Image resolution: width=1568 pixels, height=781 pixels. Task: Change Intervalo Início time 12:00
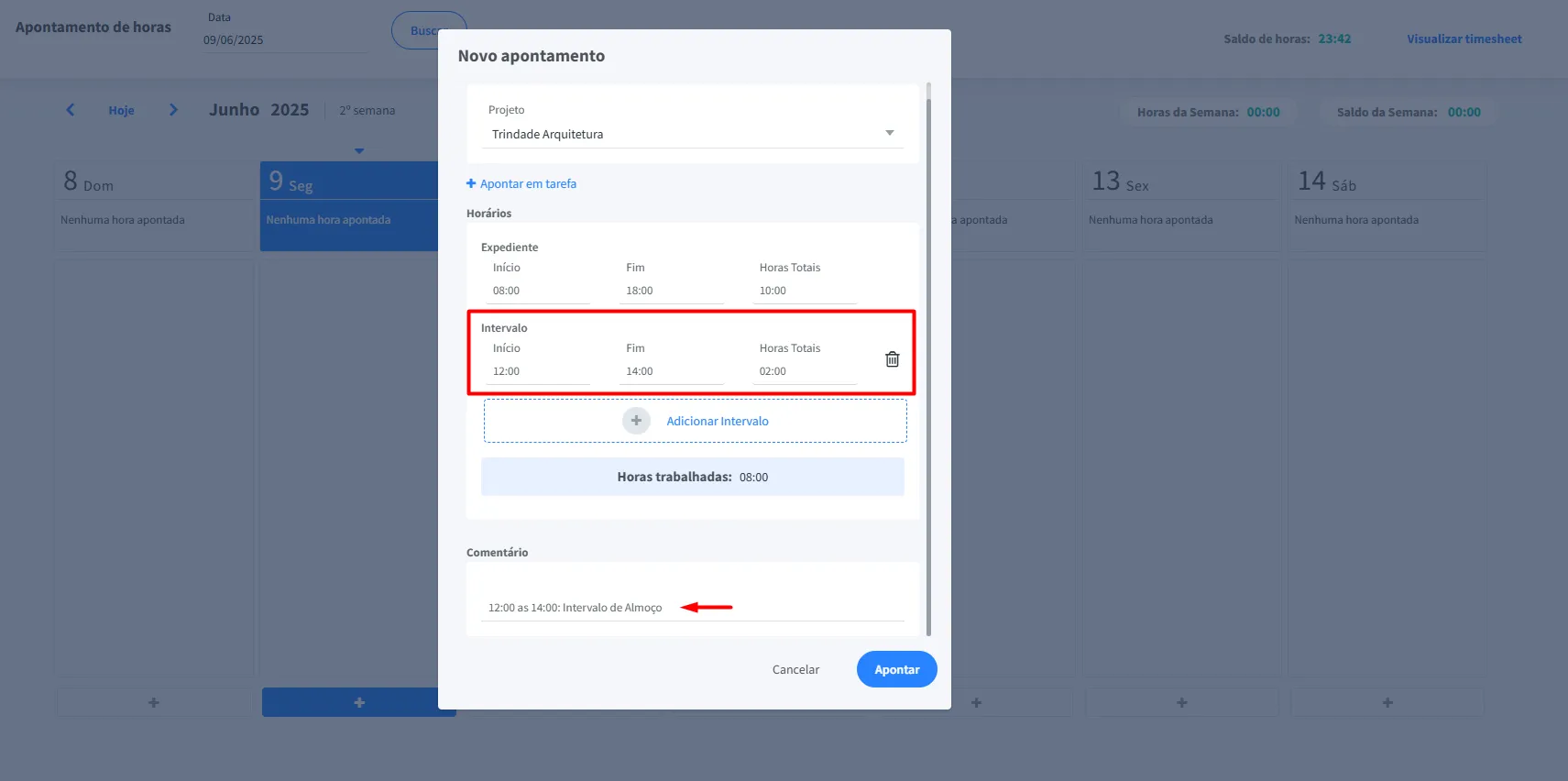(538, 371)
